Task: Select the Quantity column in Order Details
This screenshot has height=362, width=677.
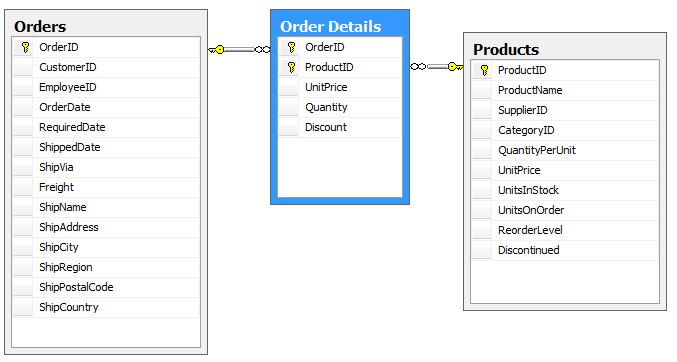Action: tap(340, 107)
